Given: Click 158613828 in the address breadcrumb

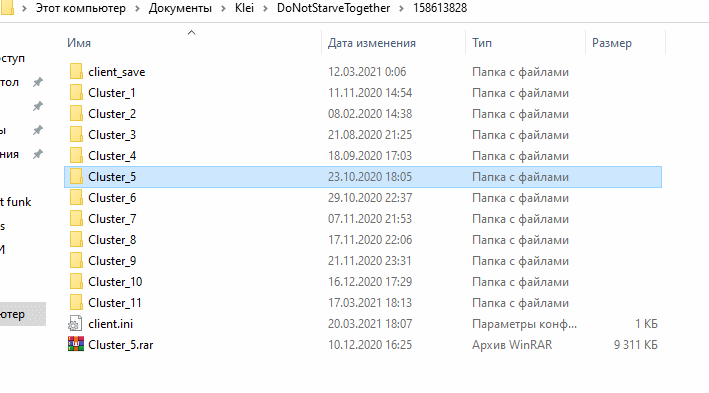Looking at the screenshot, I should (x=440, y=8).
